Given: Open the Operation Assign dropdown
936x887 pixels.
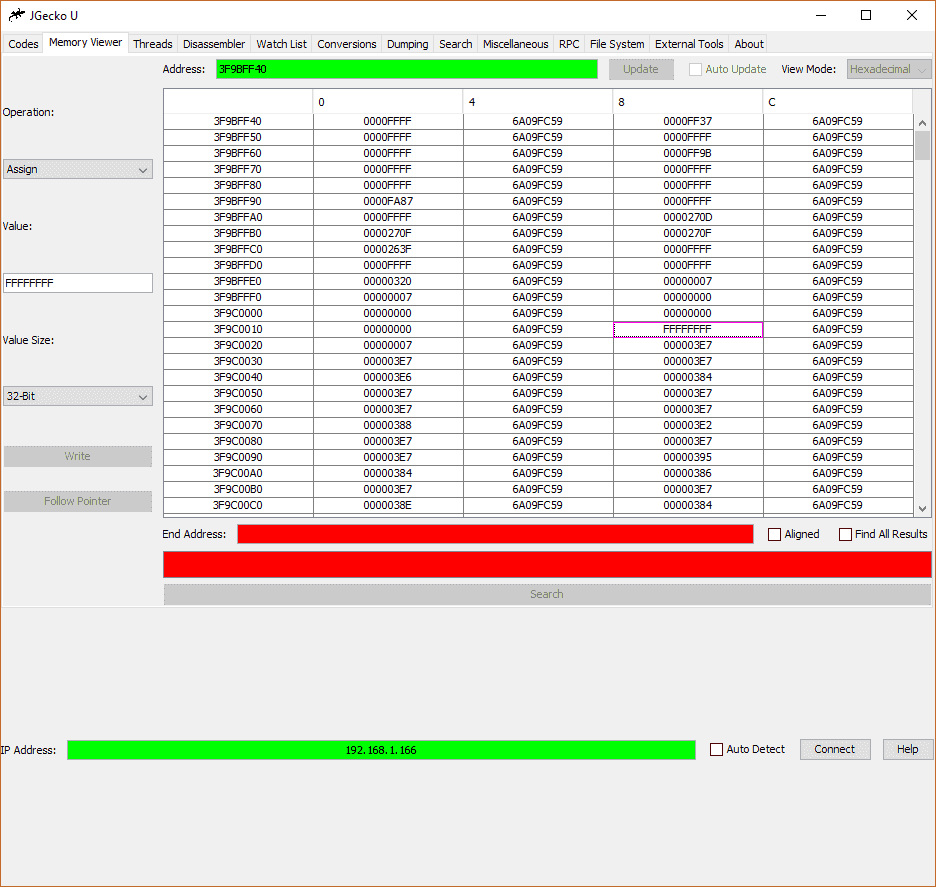Looking at the screenshot, I should click(x=78, y=170).
